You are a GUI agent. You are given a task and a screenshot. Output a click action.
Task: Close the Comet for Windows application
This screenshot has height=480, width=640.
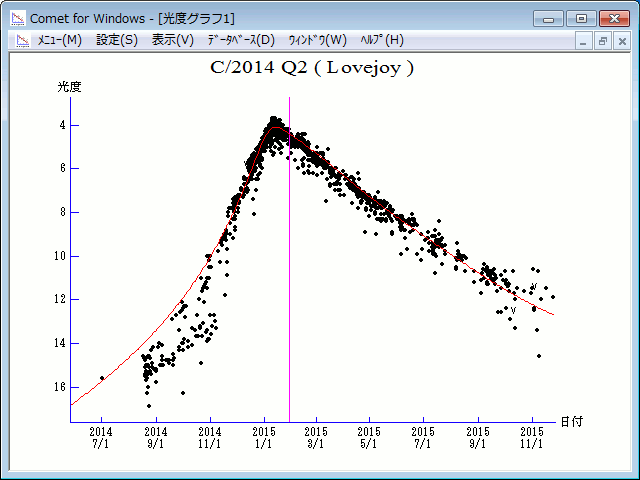[614, 19]
